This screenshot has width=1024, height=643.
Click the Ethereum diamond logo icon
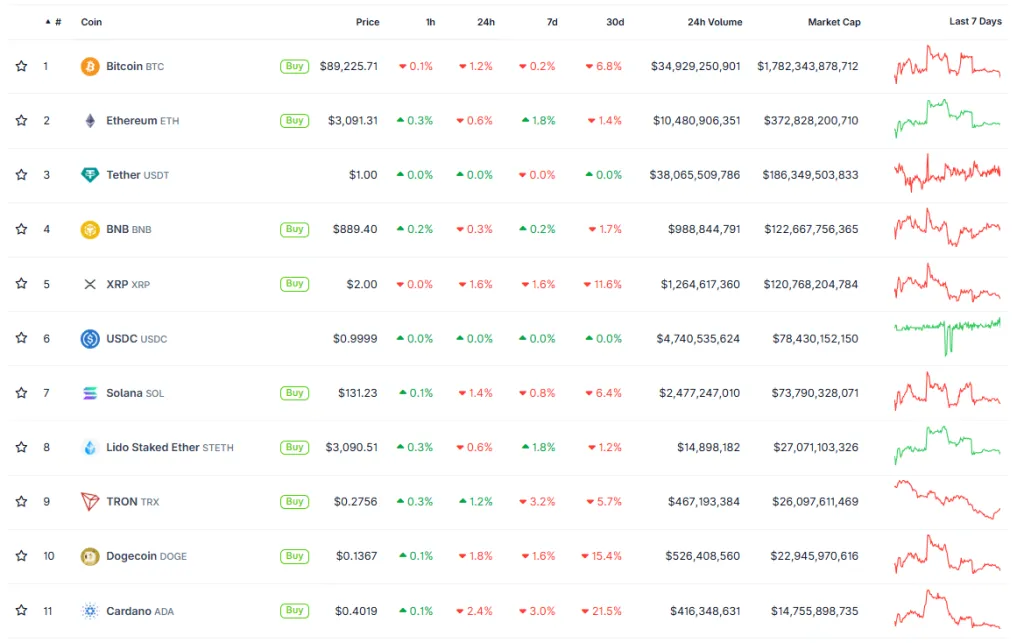(90, 121)
